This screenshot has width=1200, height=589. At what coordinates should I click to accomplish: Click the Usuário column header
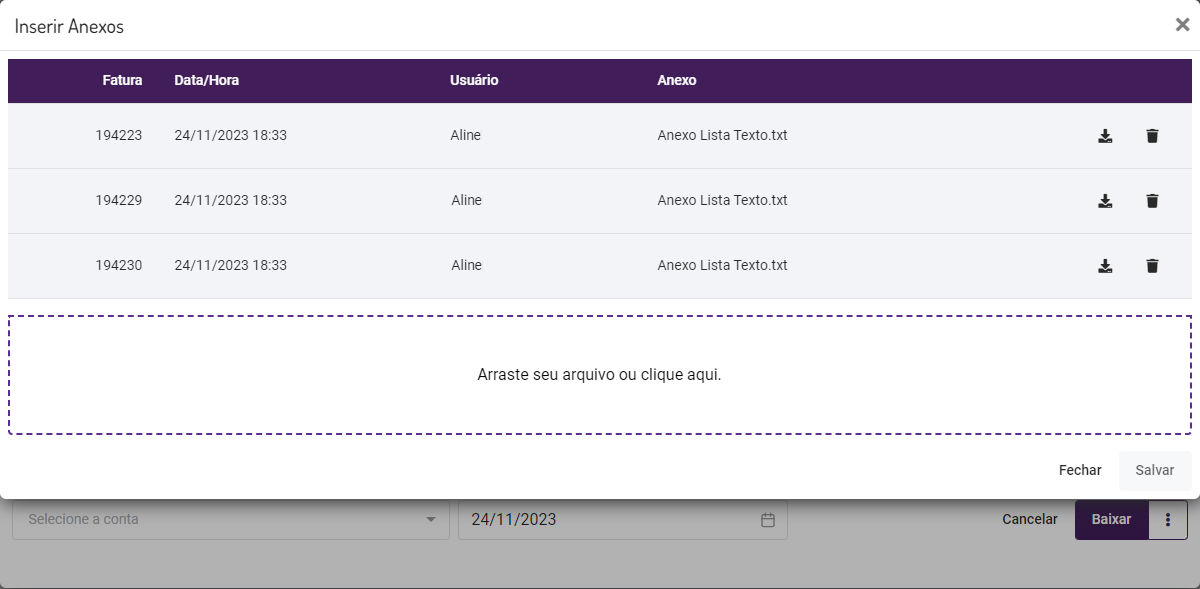click(x=474, y=81)
